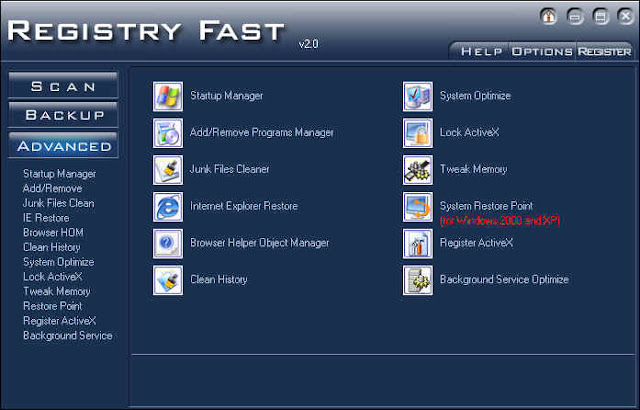Click the Add/Remove Programs Manager icon

[168, 133]
